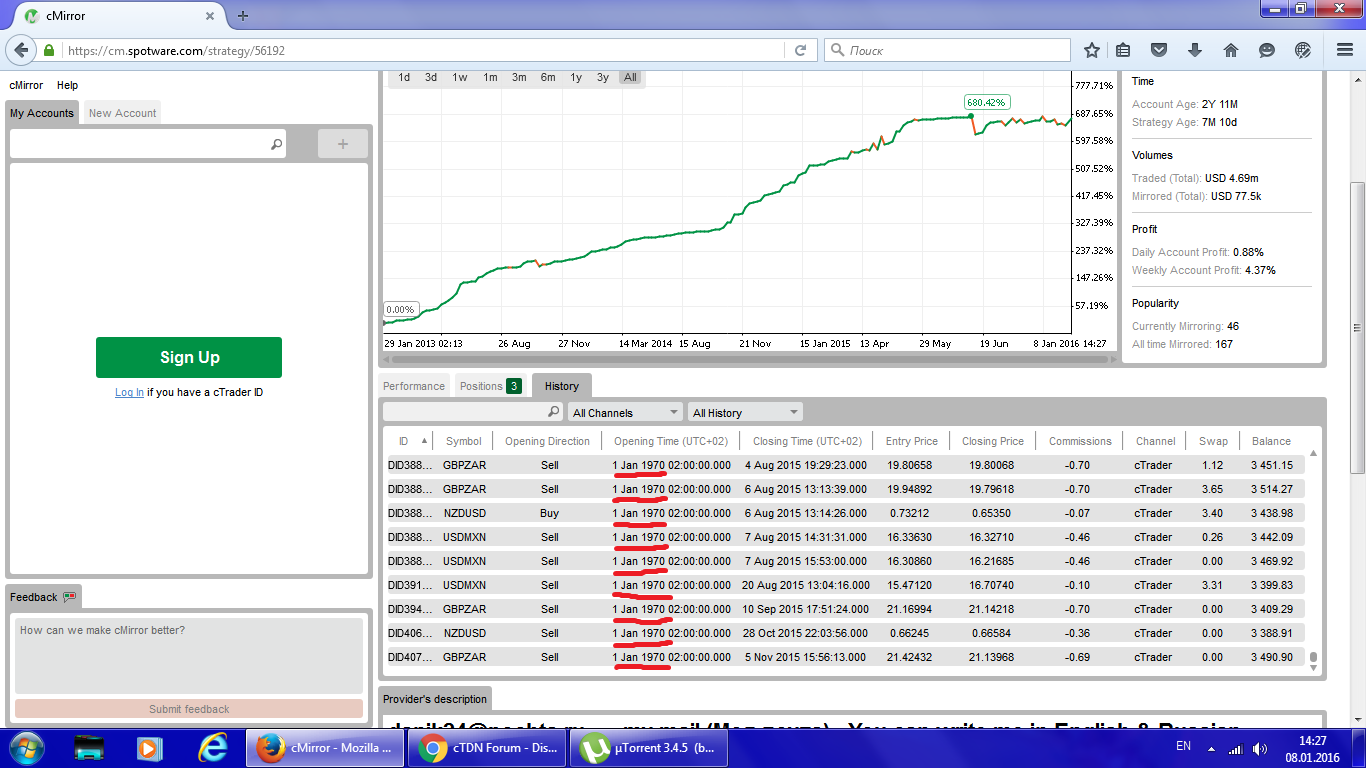Sort by Swap column header
Image resolution: width=1366 pixels, height=768 pixels.
[x=1213, y=441]
